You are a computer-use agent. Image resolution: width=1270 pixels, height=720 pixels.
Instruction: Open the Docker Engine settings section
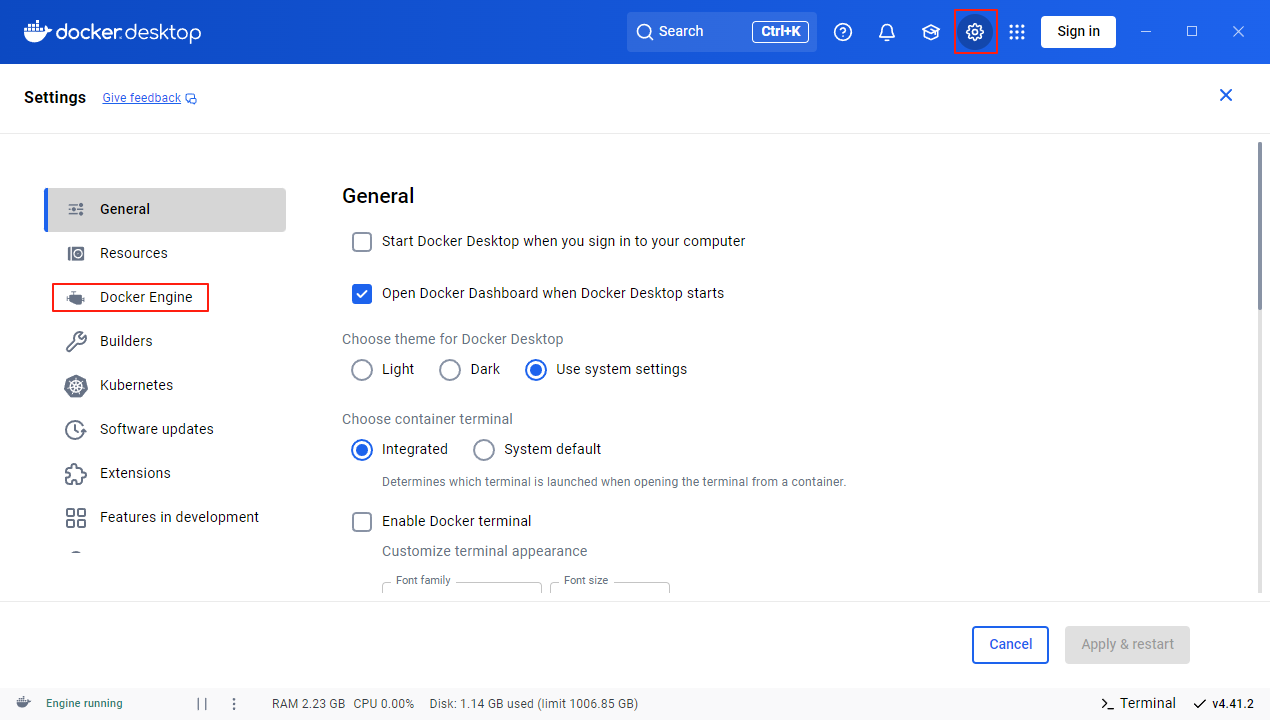click(146, 297)
